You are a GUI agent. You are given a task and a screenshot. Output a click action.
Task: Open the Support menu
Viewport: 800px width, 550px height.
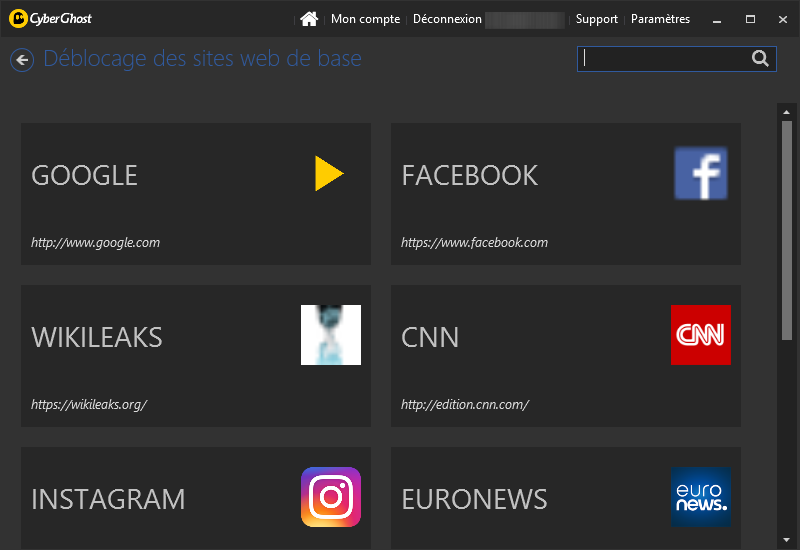tap(596, 19)
